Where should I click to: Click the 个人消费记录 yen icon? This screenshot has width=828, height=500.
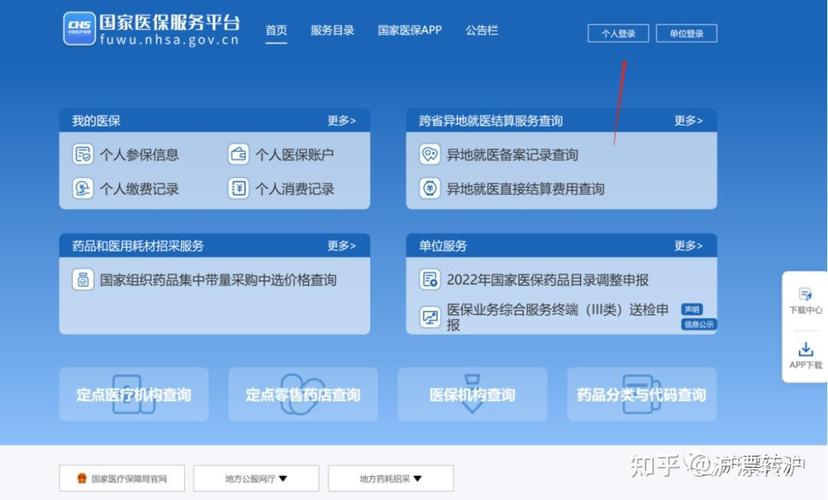[239, 188]
